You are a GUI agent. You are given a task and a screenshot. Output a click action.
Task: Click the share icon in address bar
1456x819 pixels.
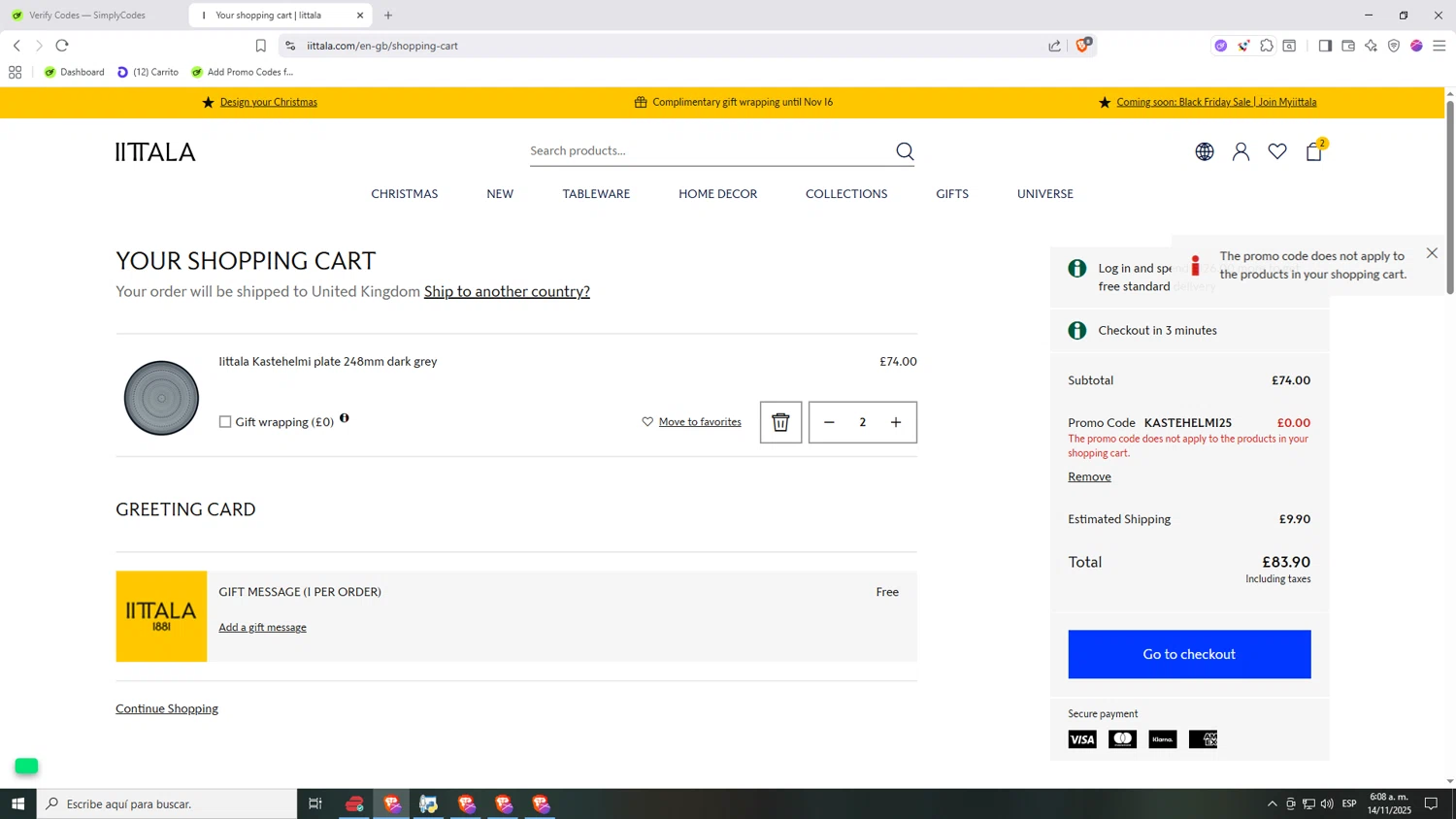[x=1055, y=46]
